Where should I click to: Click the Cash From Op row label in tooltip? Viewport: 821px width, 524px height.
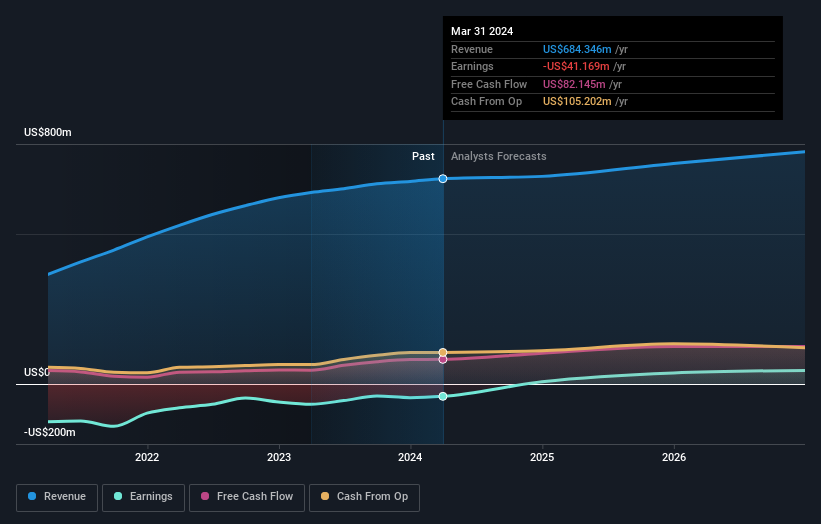486,102
